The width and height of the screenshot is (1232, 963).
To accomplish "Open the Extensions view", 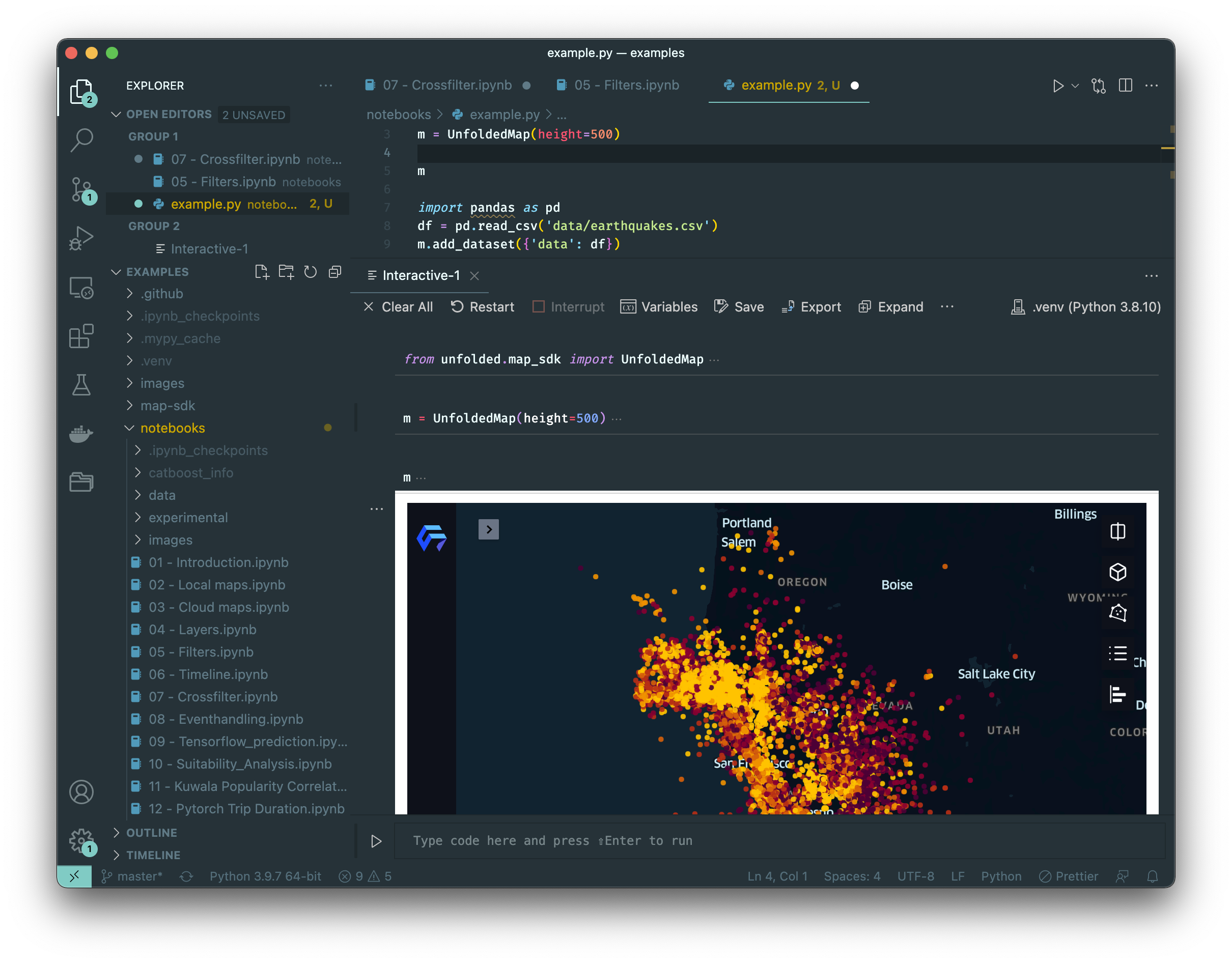I will (x=82, y=335).
